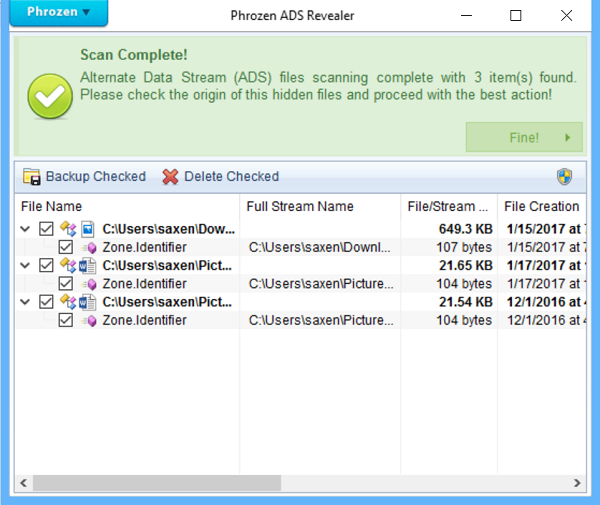Select the C:\Users\saxen\Pict... entry of 21.65 KB

[167, 266]
